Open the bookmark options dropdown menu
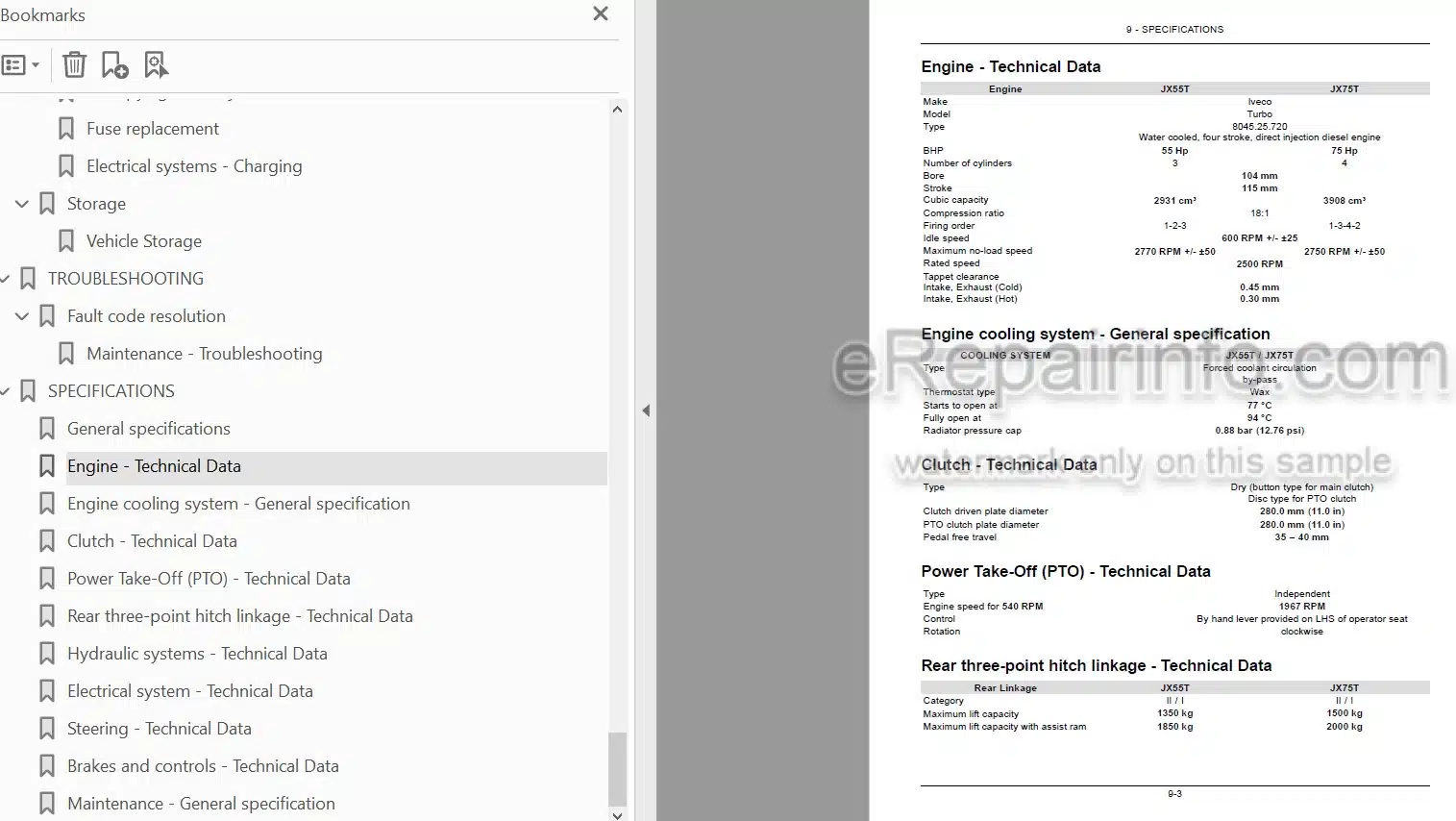This screenshot has height=821, width=1456. pyautogui.click(x=20, y=65)
